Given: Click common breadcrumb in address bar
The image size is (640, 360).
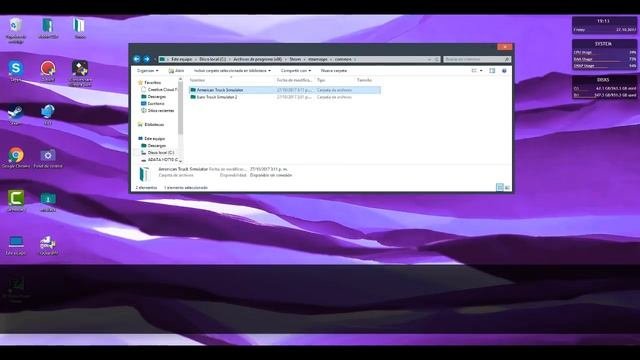Looking at the screenshot, I should (343, 59).
